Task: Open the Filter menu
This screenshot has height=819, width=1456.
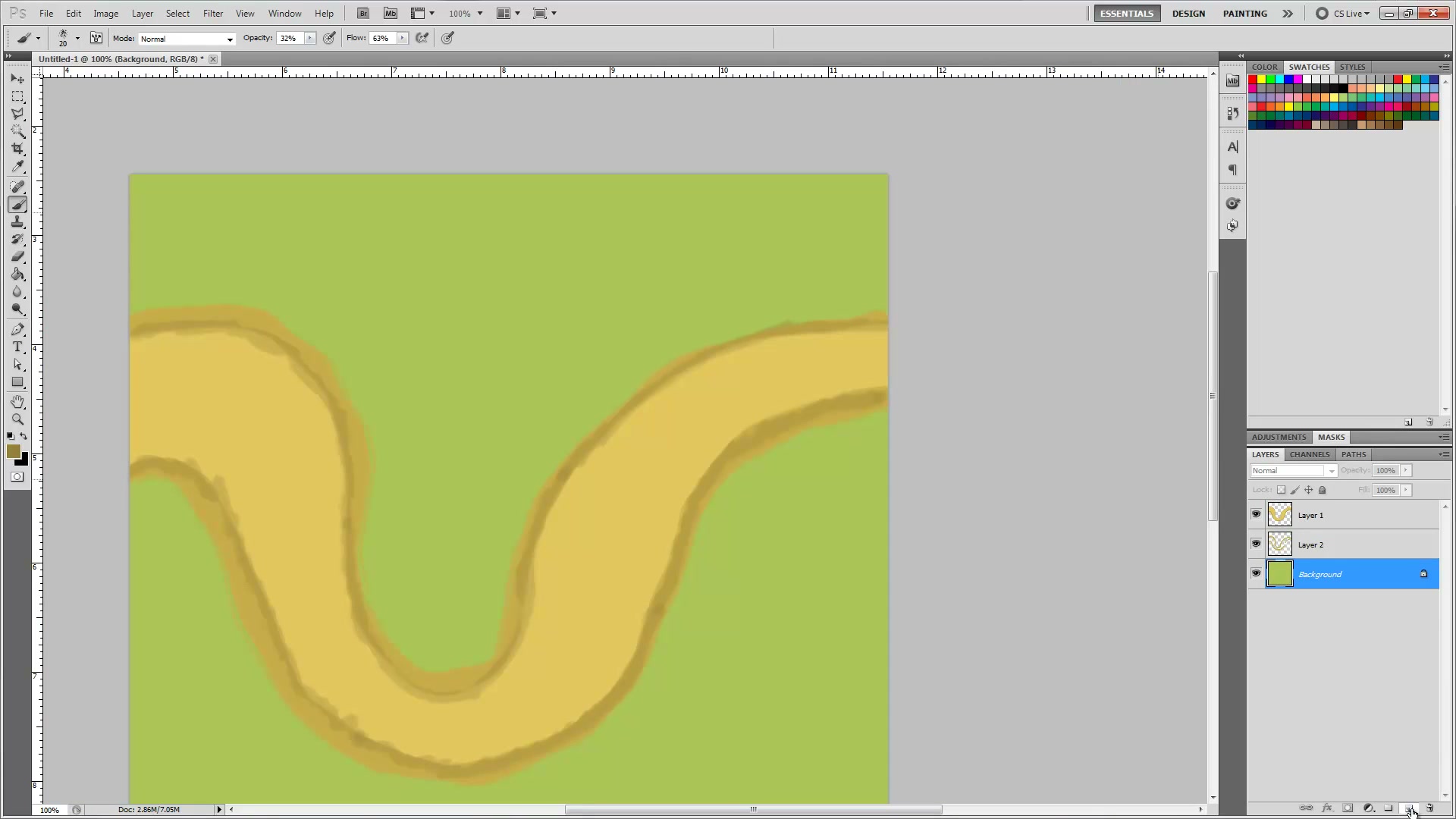Action: [x=213, y=14]
